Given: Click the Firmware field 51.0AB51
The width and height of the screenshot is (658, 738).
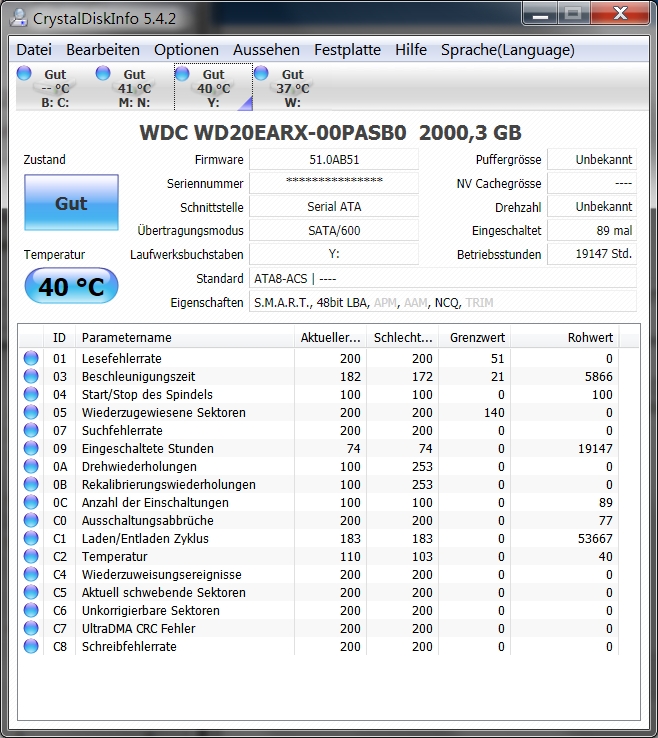Looking at the screenshot, I should (334, 159).
